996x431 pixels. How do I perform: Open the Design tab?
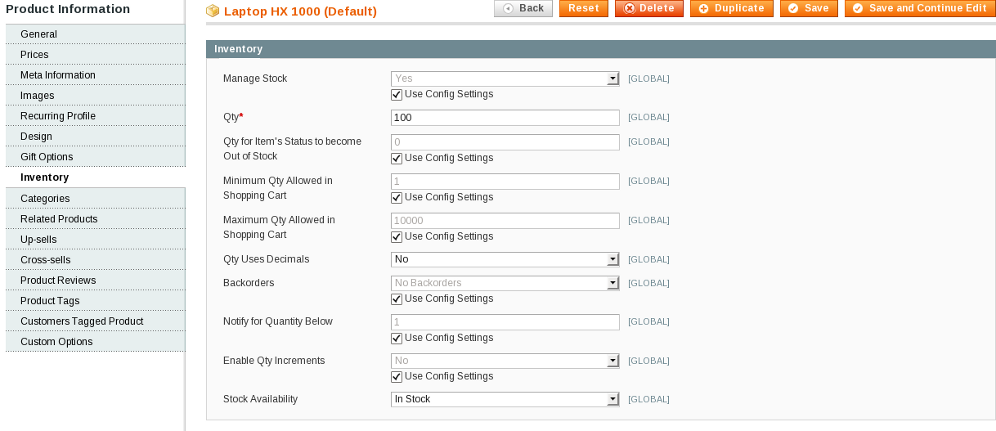point(95,136)
